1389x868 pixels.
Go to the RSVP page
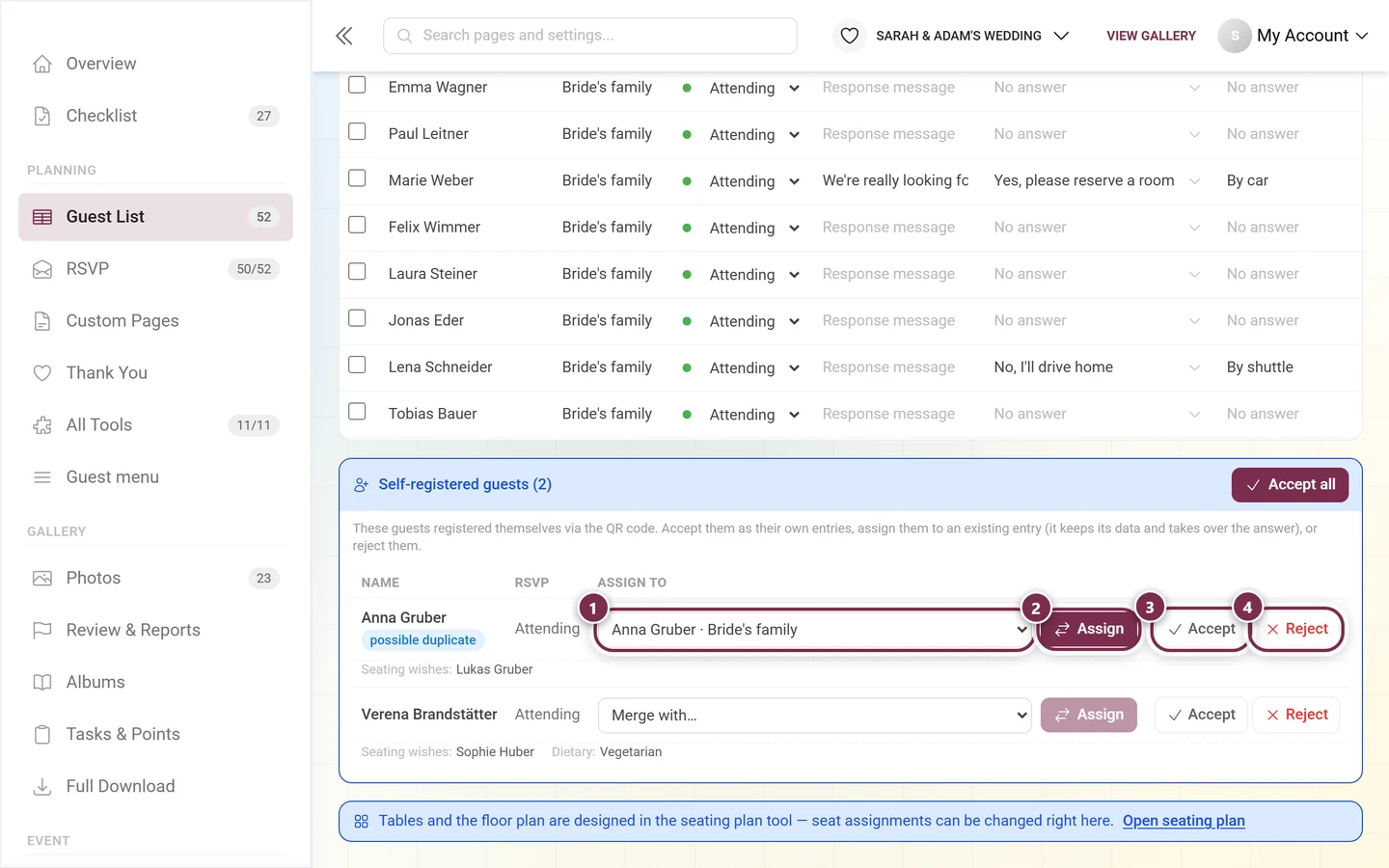click(155, 269)
